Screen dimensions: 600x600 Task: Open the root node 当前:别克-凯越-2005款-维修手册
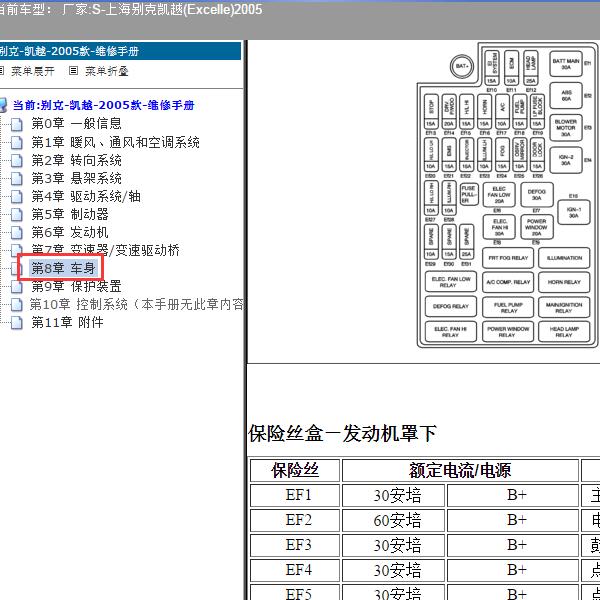click(x=103, y=105)
